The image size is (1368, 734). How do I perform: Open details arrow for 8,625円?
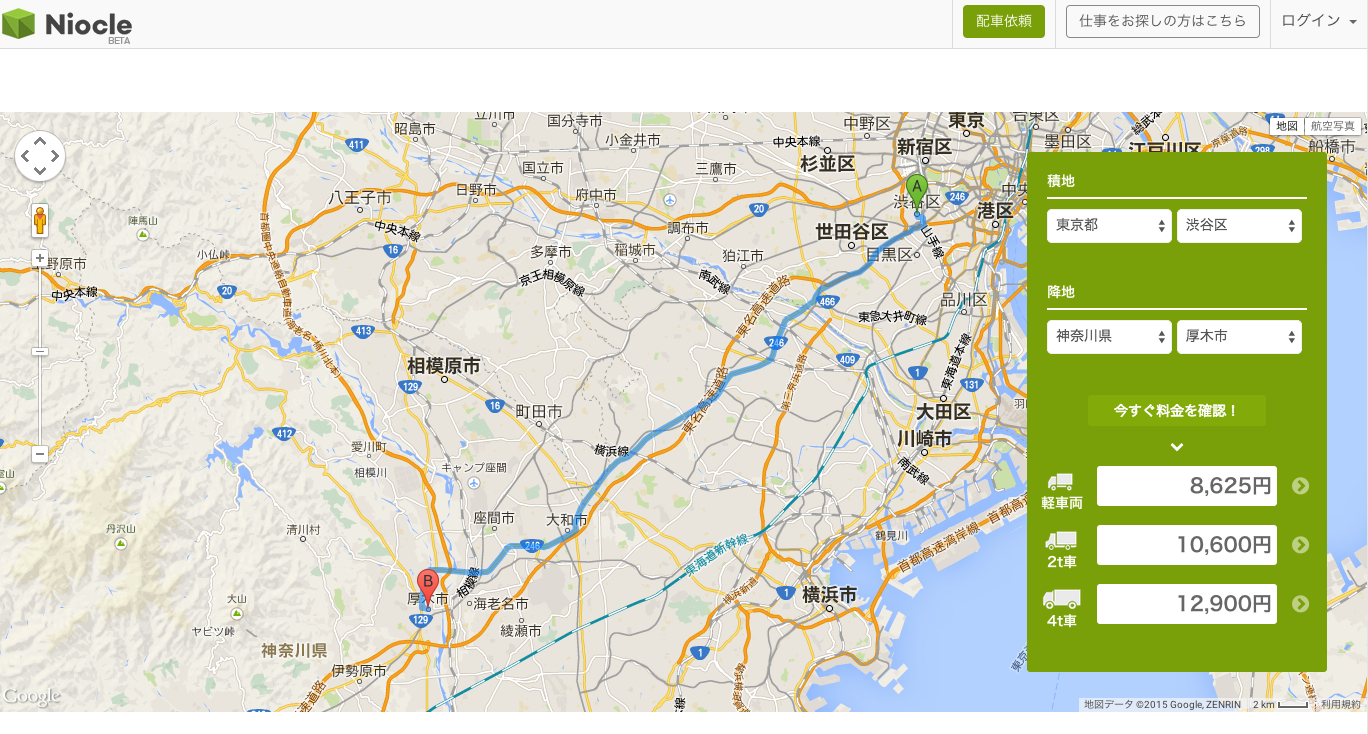[x=1300, y=486]
